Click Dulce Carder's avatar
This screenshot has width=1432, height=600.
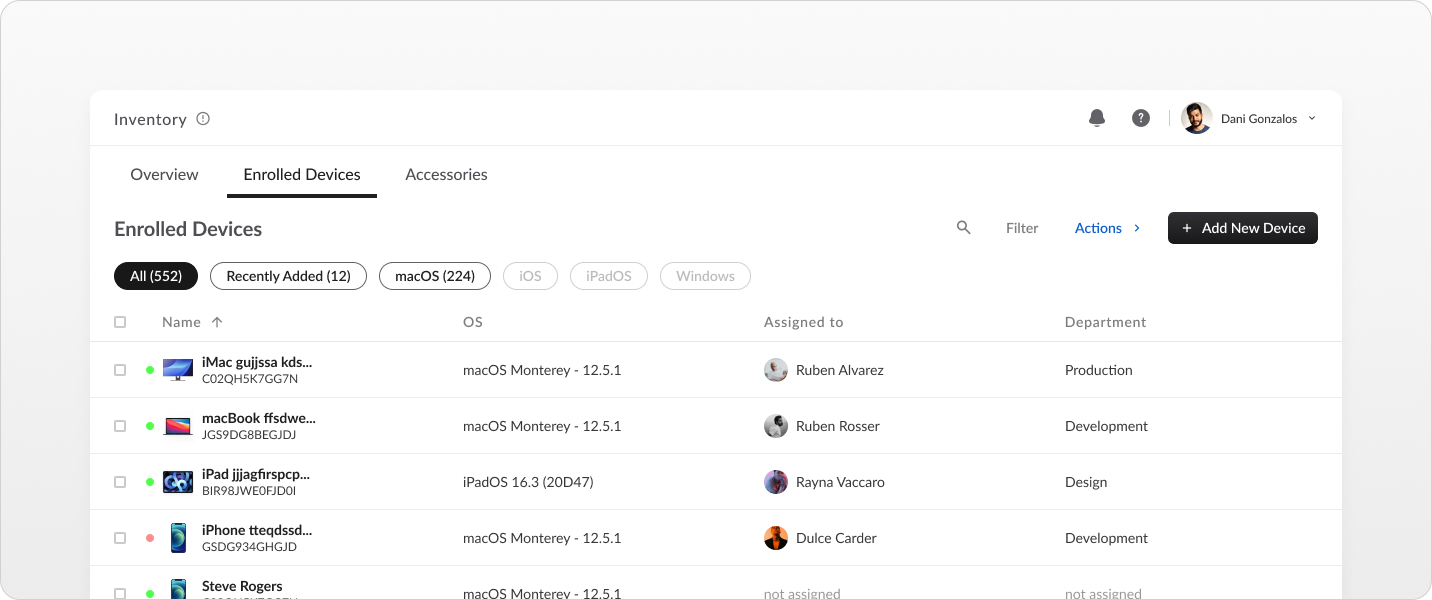click(x=776, y=538)
